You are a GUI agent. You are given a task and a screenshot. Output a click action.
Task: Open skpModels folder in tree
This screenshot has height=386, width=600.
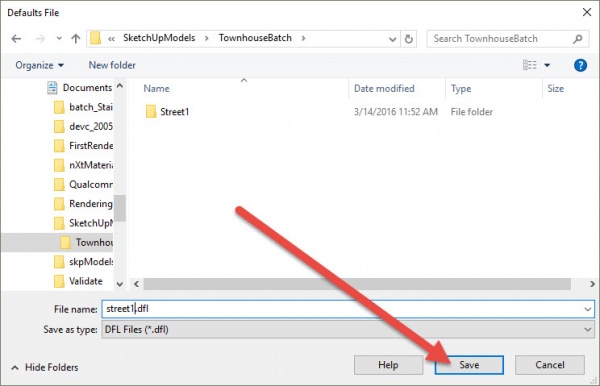click(x=83, y=262)
